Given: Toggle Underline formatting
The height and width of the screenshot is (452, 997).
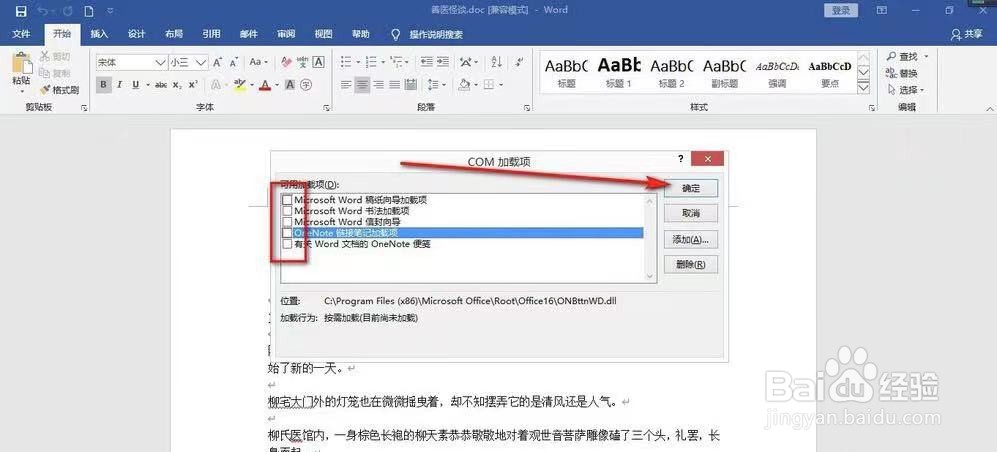Looking at the screenshot, I should [135, 84].
